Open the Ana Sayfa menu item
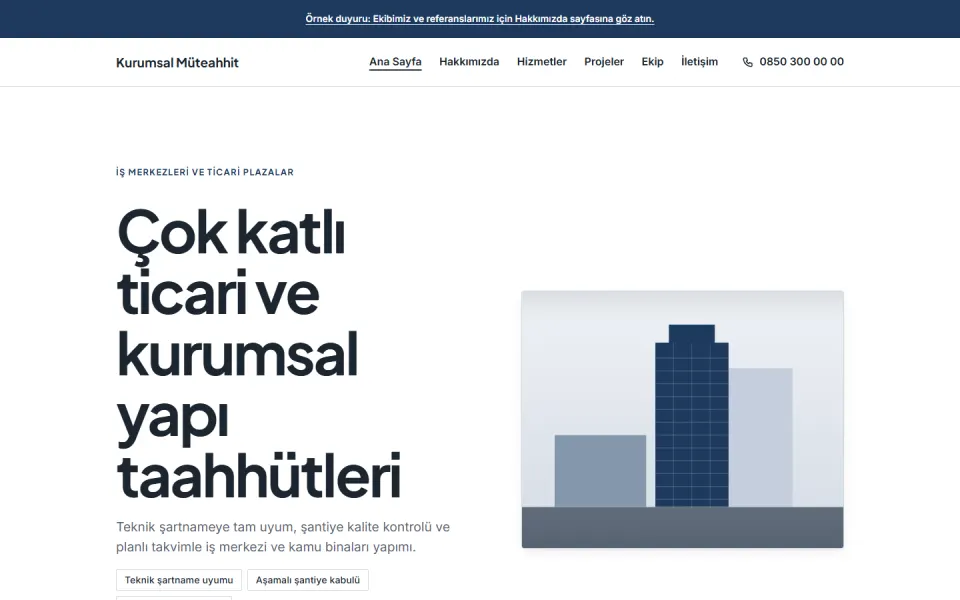Image resolution: width=960 pixels, height=600 pixels. (x=395, y=62)
